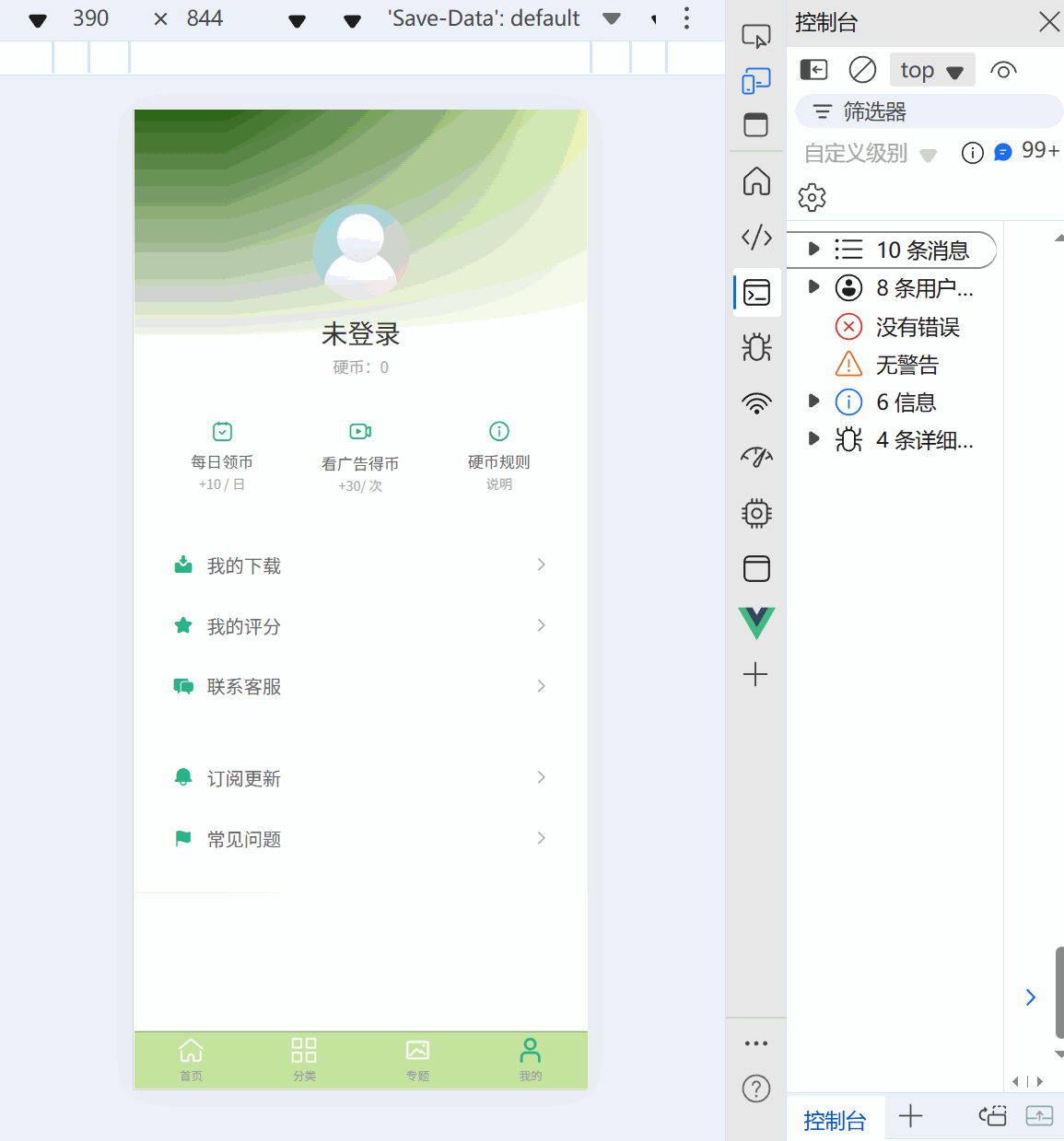Focus the 筛选器 filter input
The image size is (1064, 1141).
tap(929, 111)
